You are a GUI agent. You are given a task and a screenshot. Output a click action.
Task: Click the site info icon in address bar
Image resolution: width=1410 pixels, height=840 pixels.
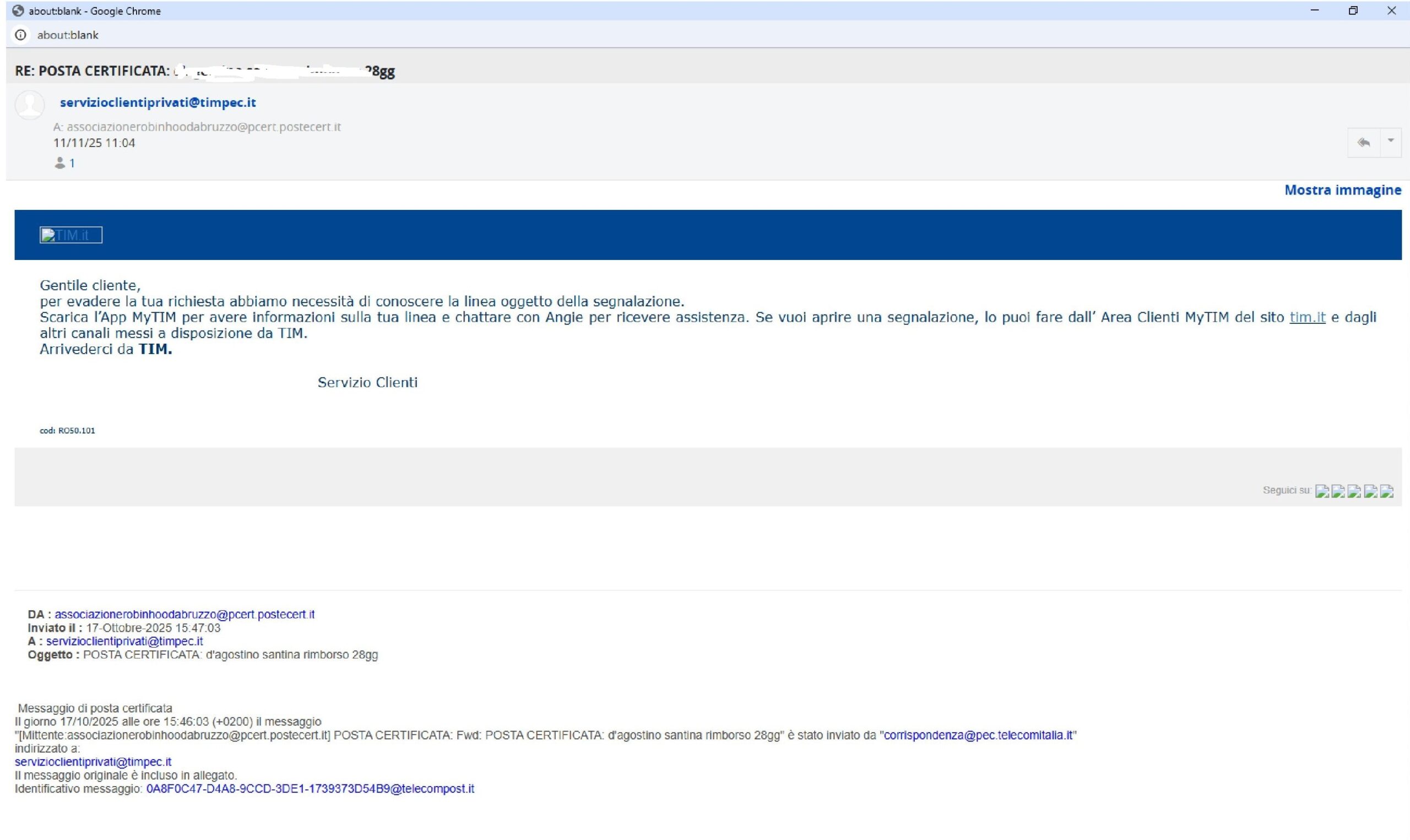[21, 35]
